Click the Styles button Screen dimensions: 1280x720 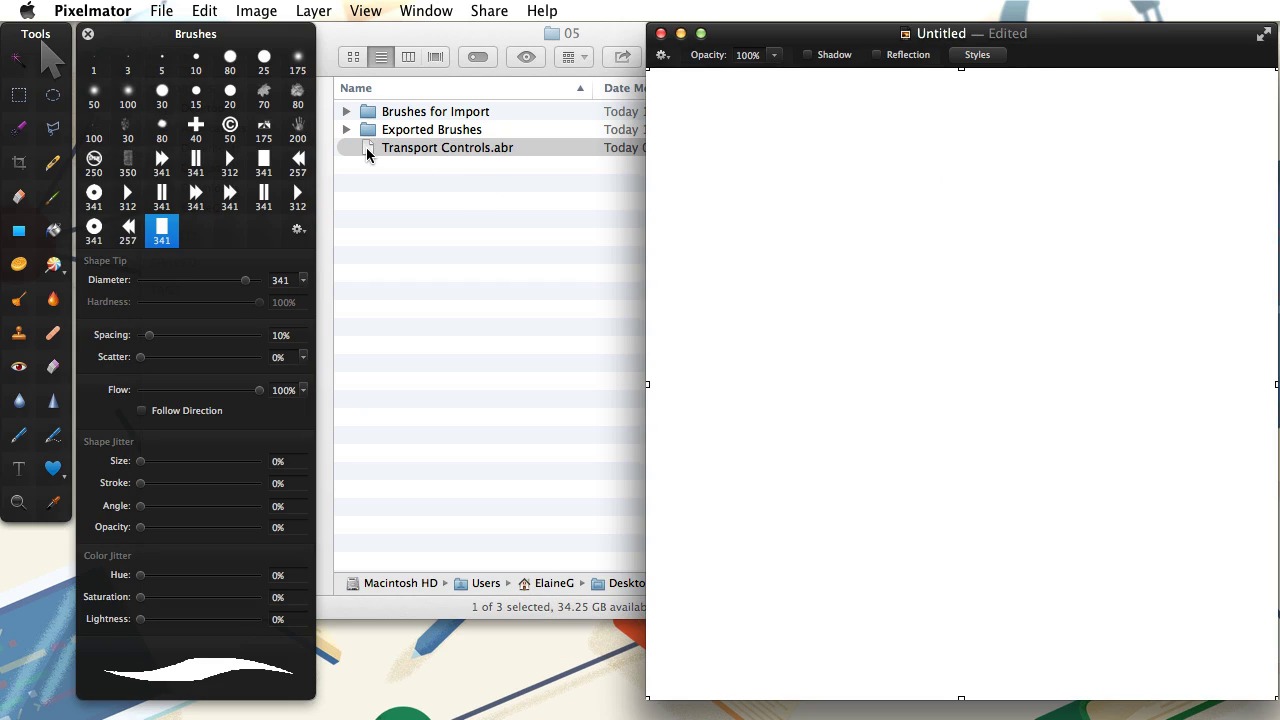(977, 55)
